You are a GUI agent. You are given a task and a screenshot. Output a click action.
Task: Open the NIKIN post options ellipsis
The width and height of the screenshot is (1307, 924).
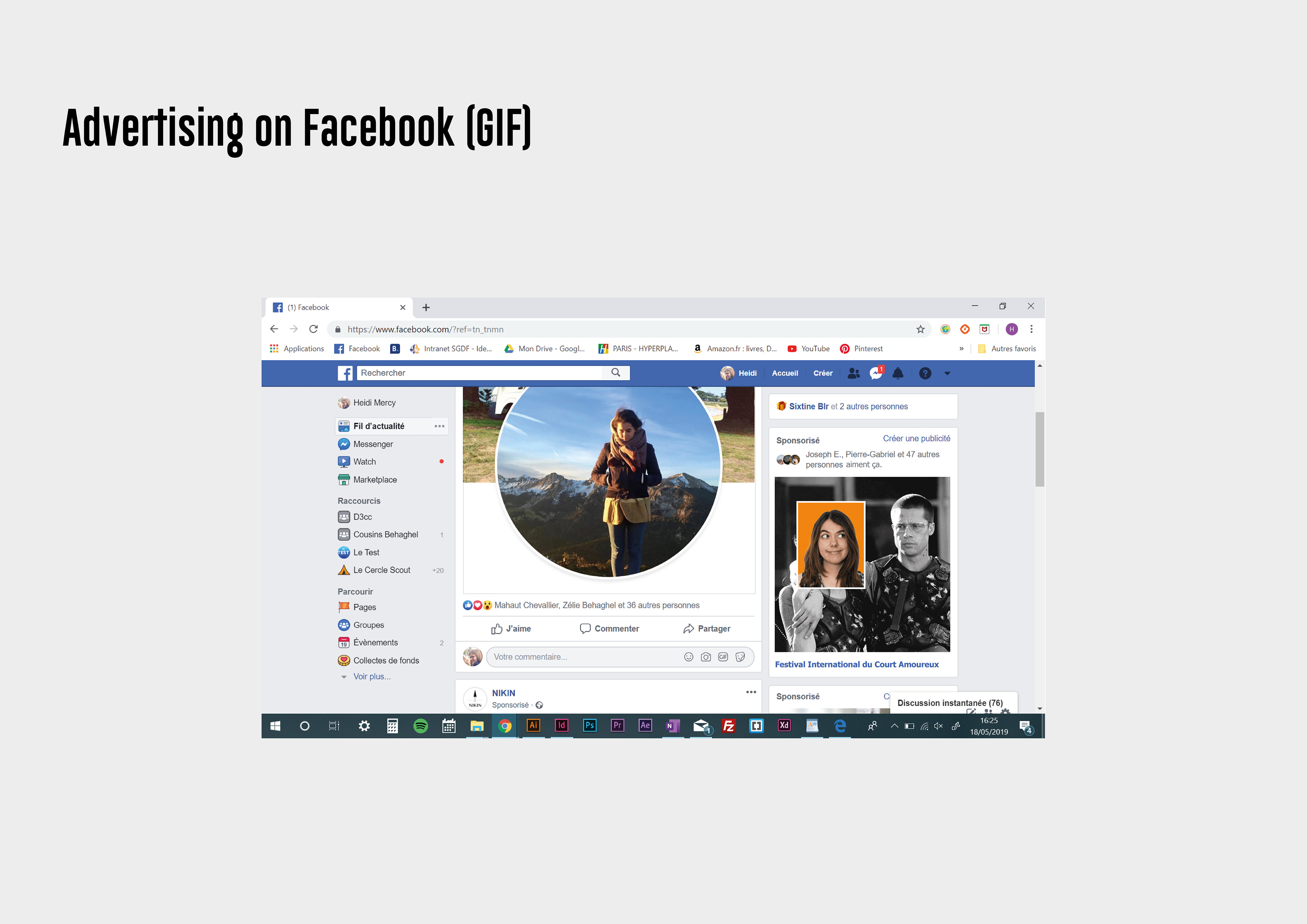(751, 692)
